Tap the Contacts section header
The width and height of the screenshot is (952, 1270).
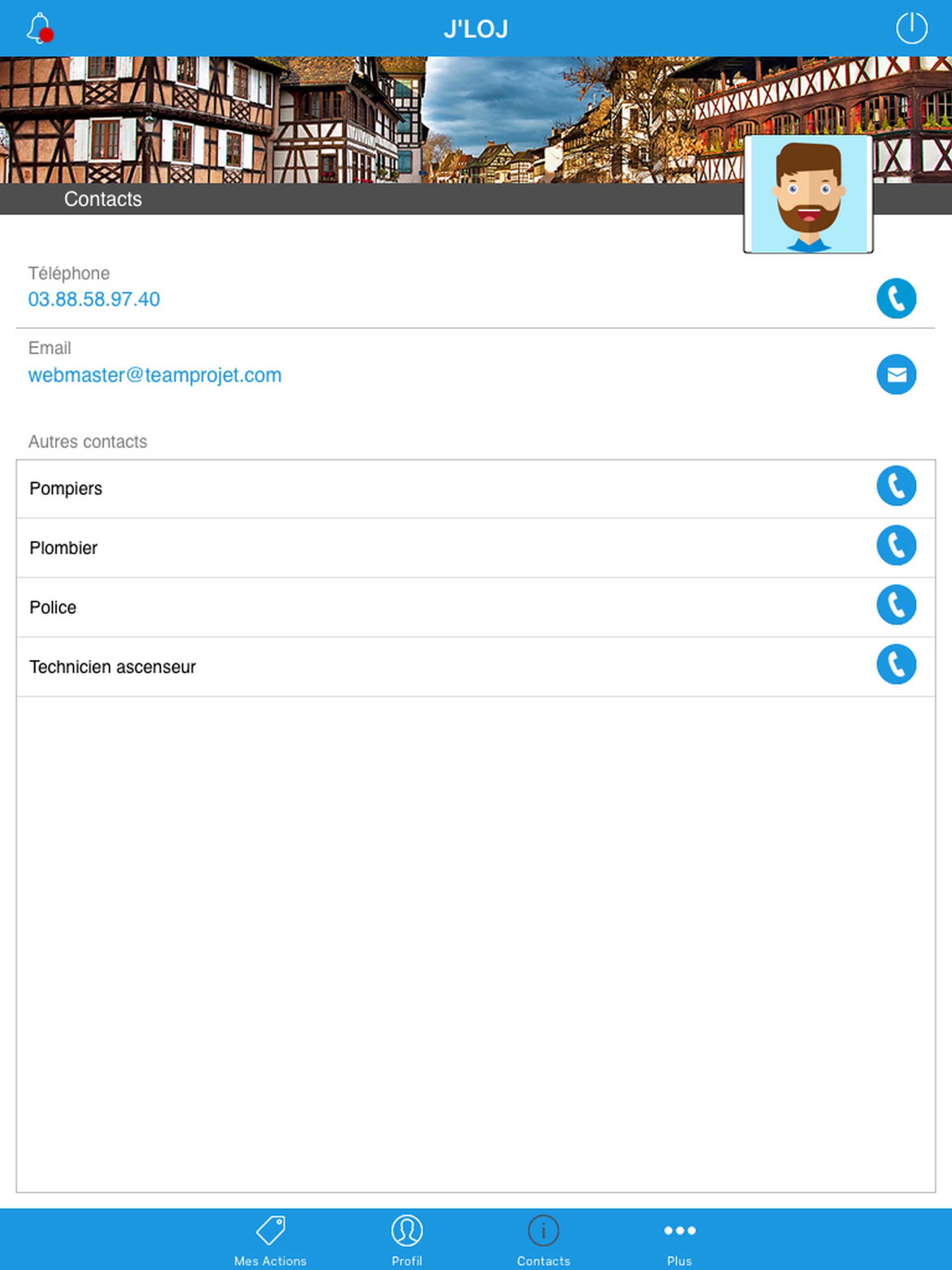coord(103,198)
